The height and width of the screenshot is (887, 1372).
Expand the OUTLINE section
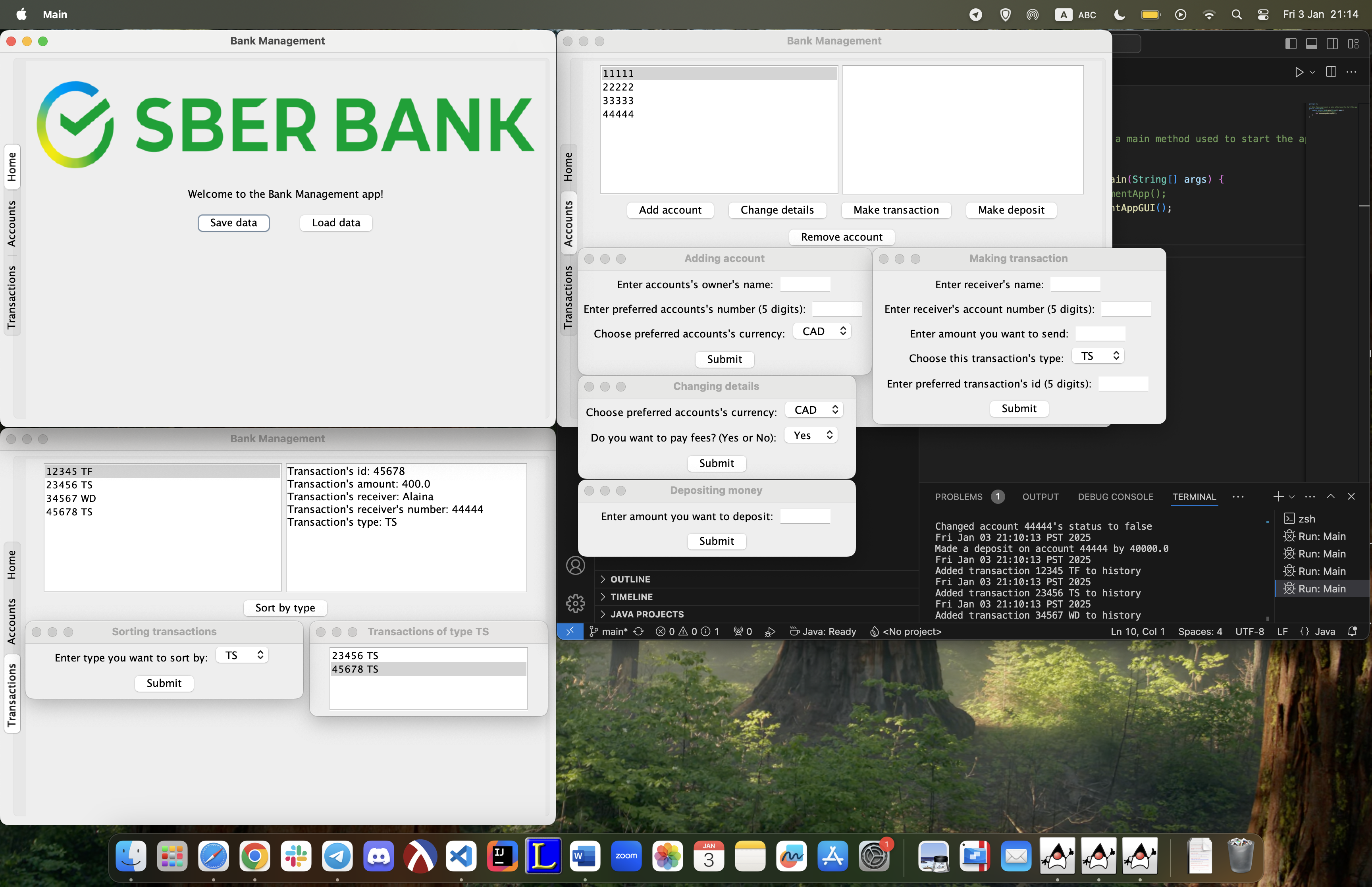coord(630,579)
